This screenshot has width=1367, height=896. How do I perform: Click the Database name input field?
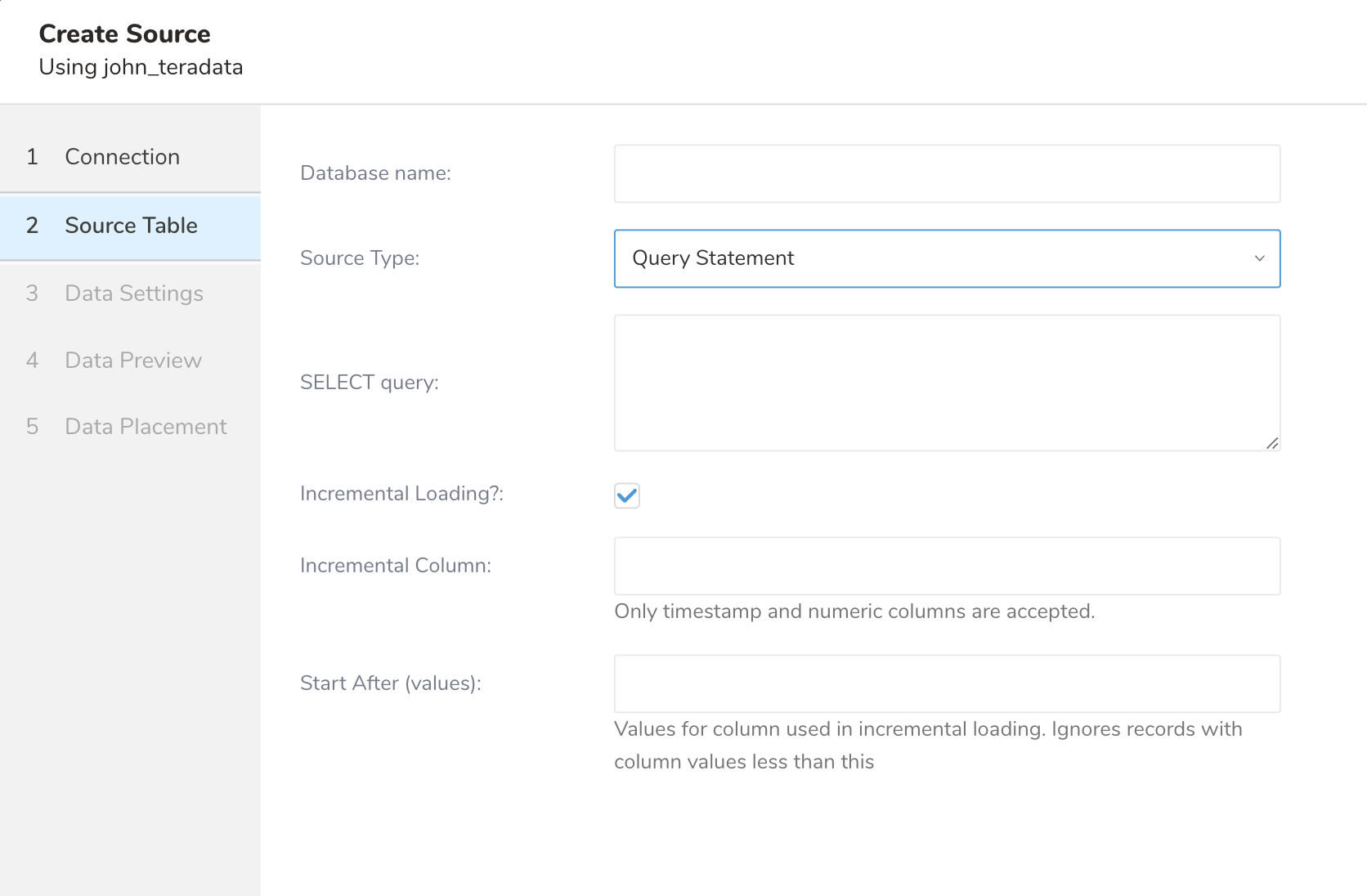click(x=947, y=174)
